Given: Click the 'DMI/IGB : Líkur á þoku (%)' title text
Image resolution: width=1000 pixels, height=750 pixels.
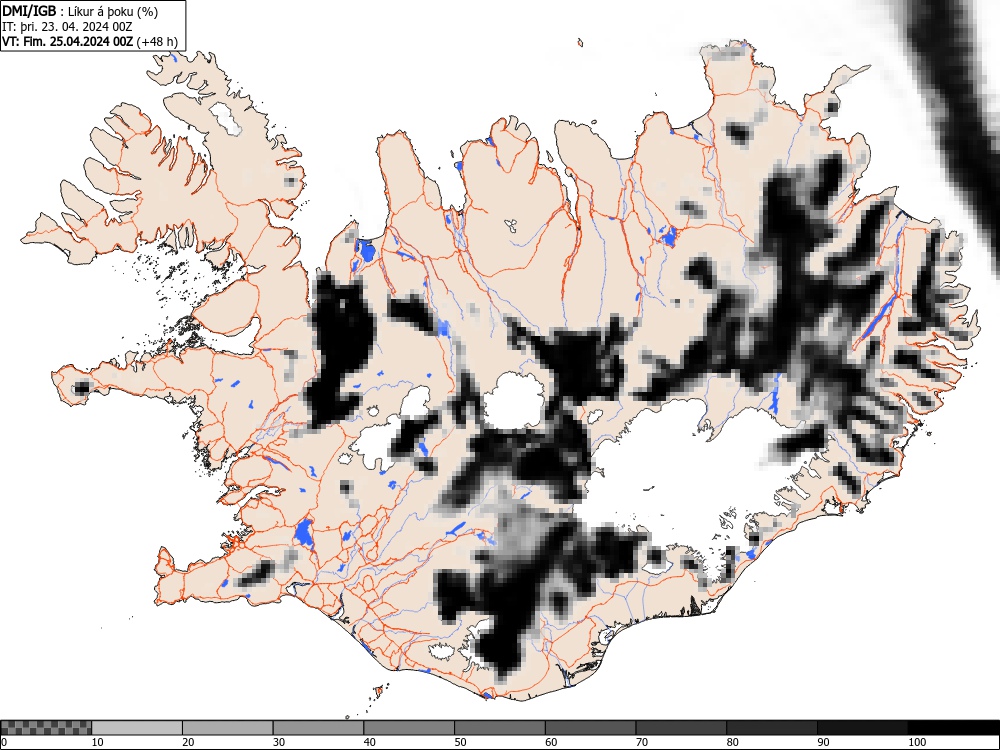Looking at the screenshot, I should tap(80, 11).
